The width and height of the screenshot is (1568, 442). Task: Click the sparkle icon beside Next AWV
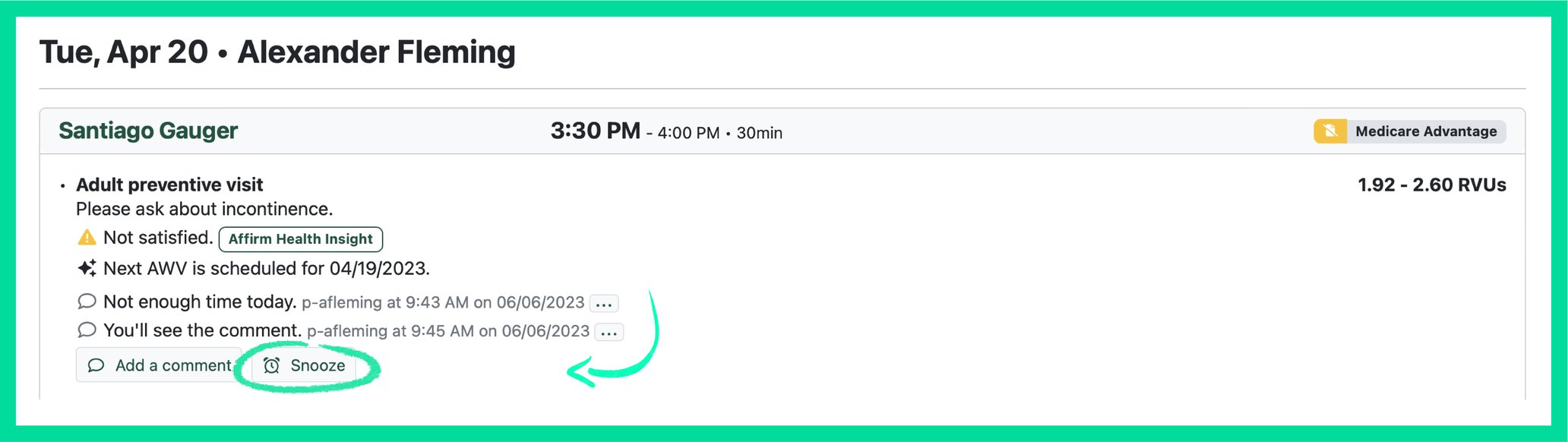coord(87,268)
